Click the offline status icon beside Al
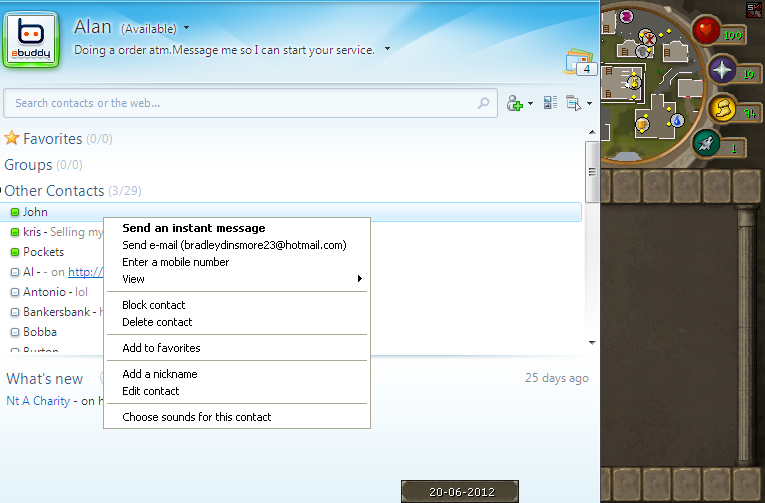Screen dimensions: 765x503 tap(15, 272)
